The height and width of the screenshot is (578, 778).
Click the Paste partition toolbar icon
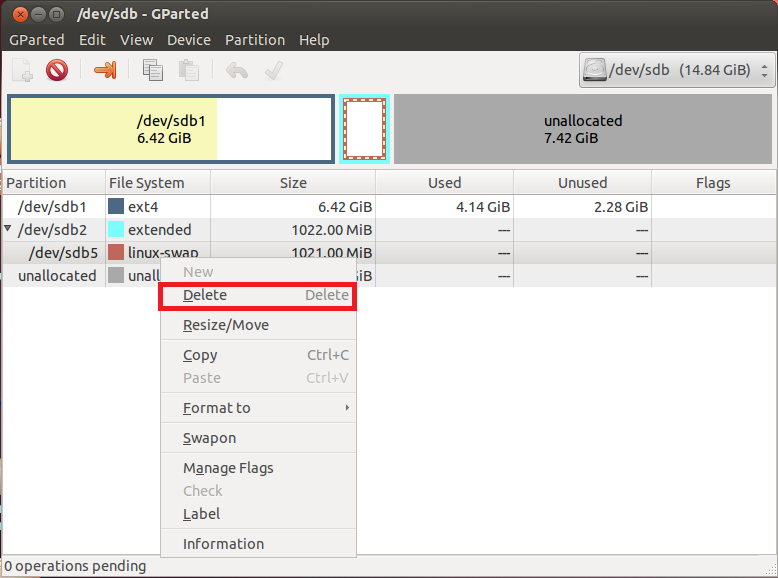tap(188, 70)
